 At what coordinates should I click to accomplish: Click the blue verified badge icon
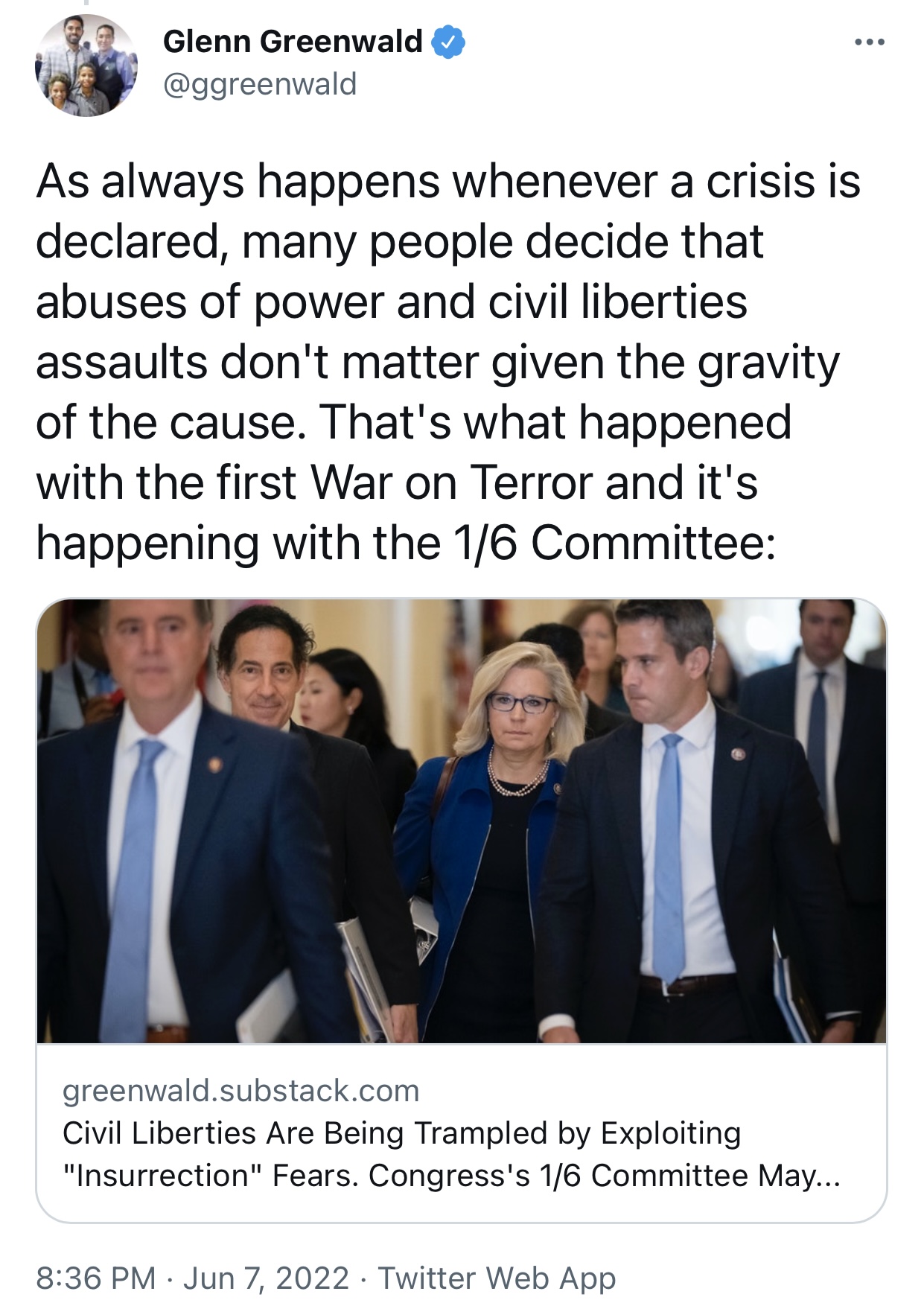click(x=448, y=42)
